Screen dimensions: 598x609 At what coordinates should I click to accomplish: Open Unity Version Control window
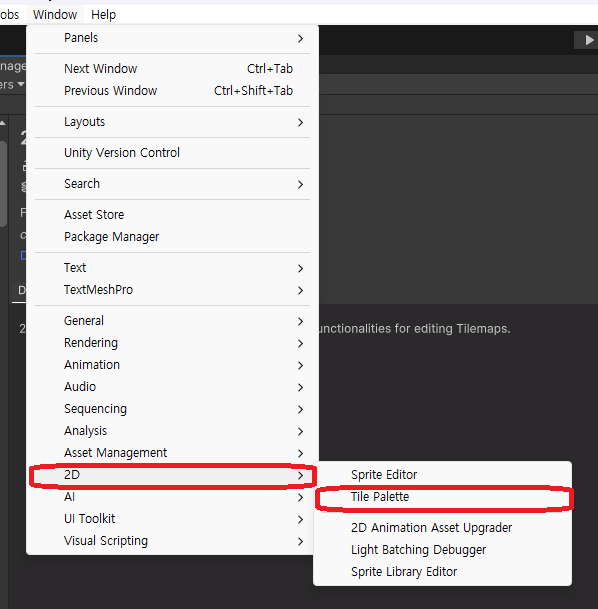click(172, 153)
